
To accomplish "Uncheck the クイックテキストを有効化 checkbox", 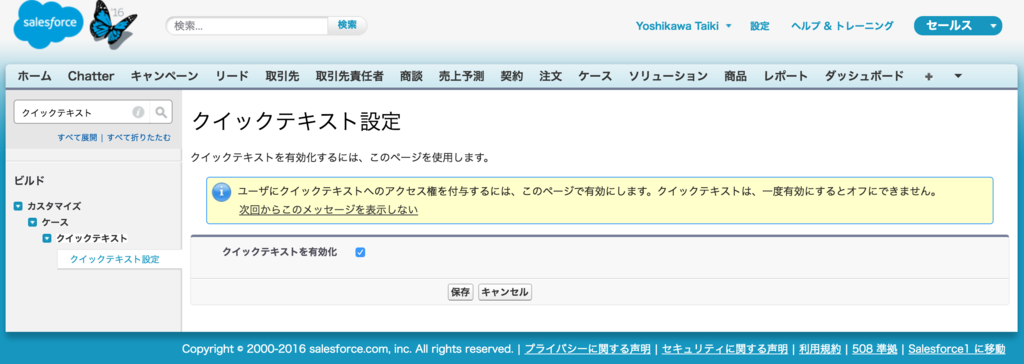I will tap(360, 252).
